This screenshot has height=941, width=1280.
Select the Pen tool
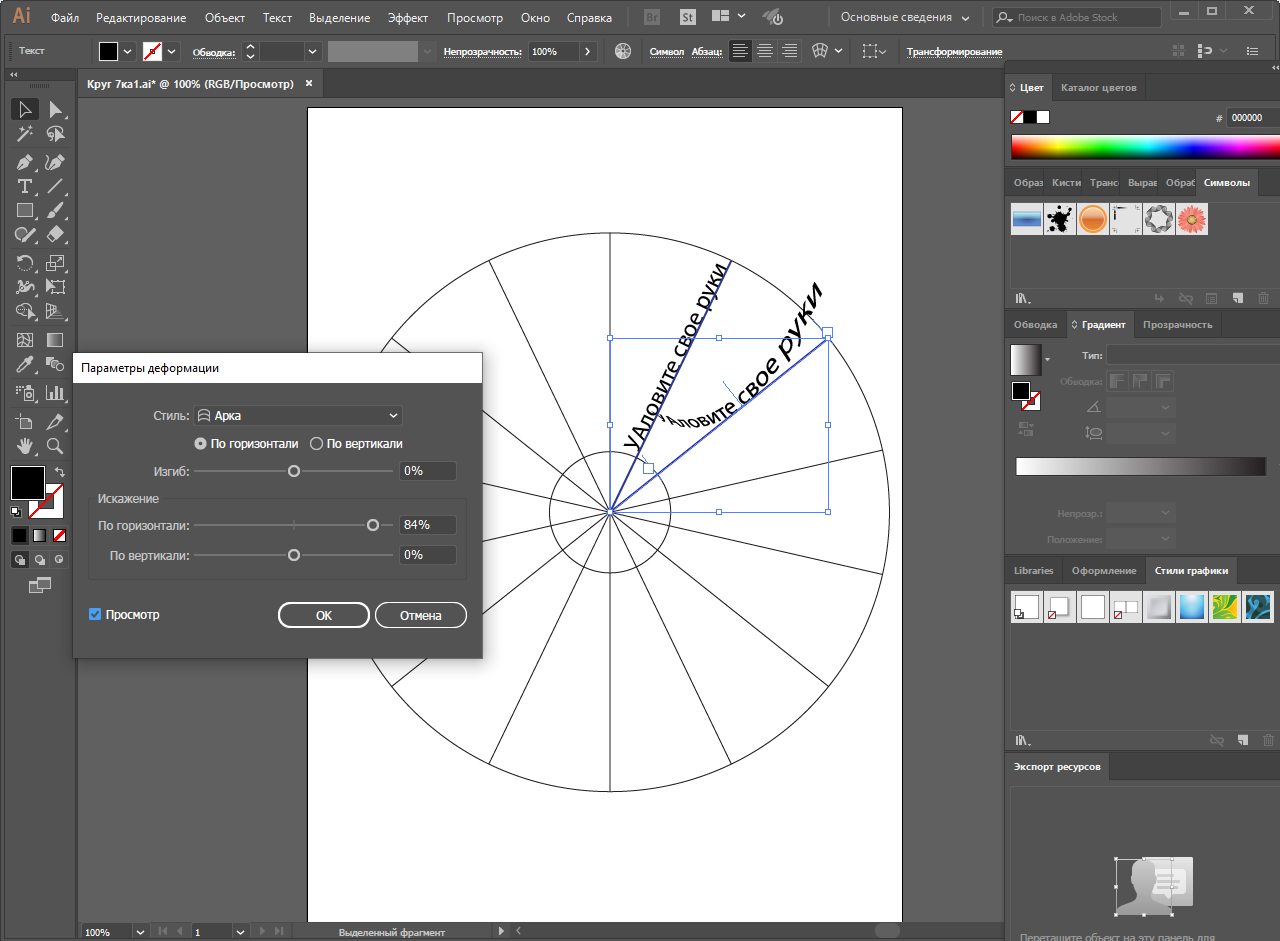[x=25, y=162]
